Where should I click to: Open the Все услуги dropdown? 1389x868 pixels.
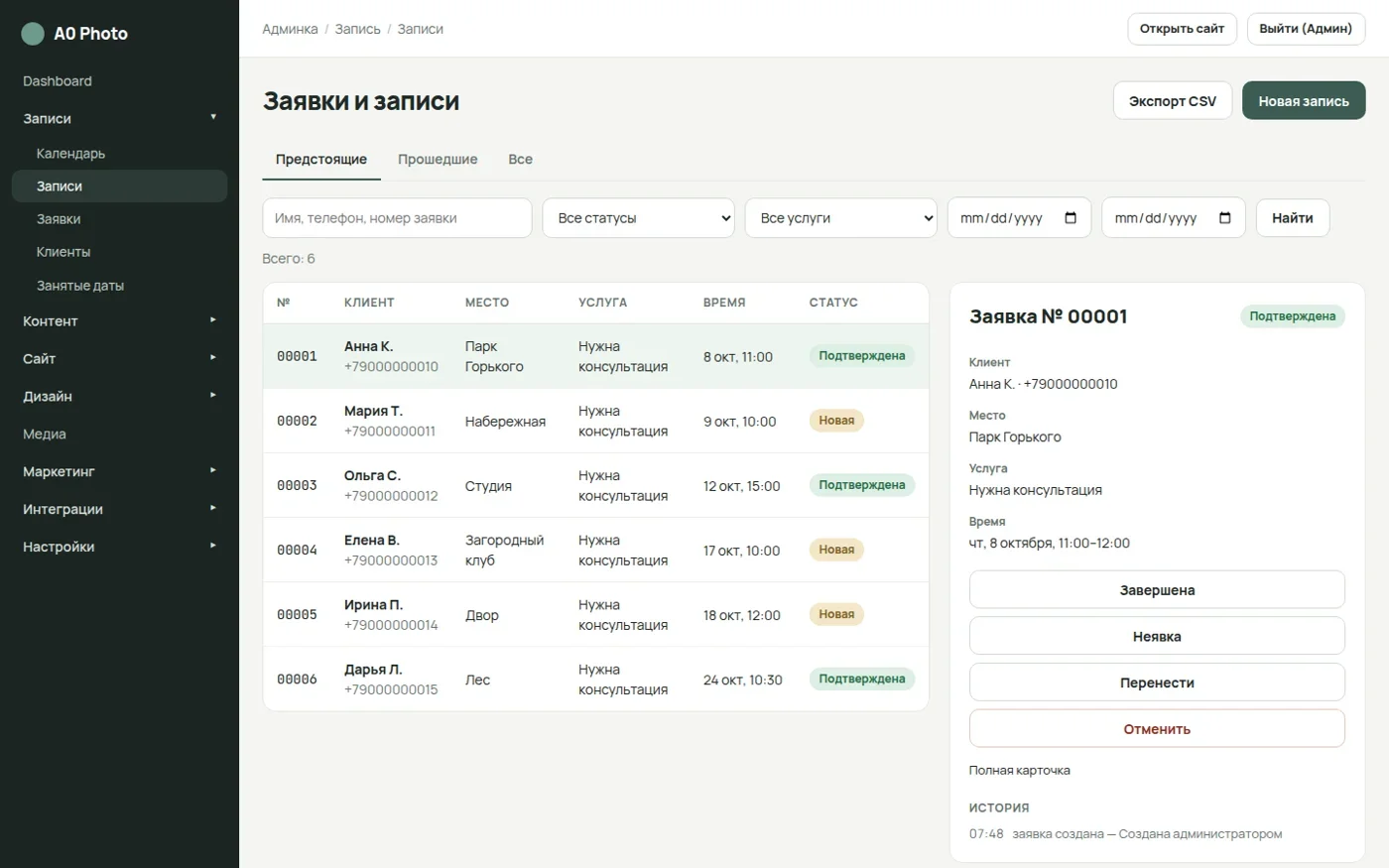[x=840, y=218]
